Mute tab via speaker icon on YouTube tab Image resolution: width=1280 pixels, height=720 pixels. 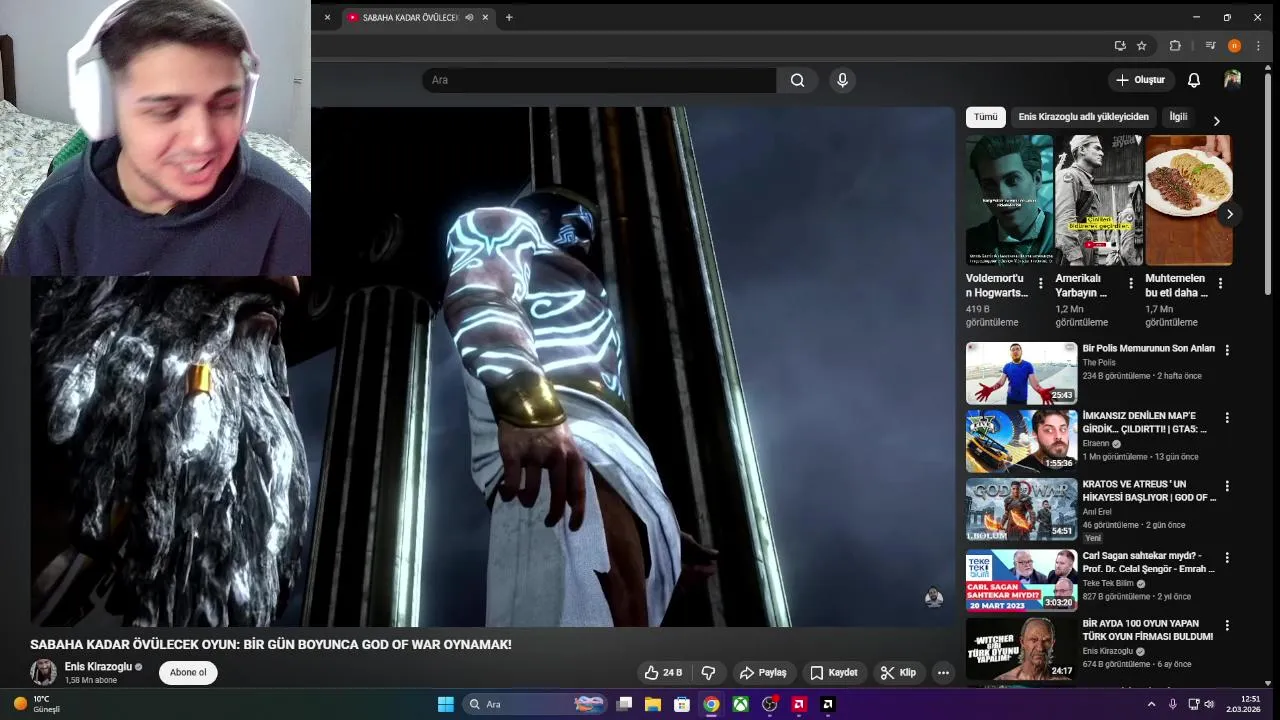tap(469, 17)
